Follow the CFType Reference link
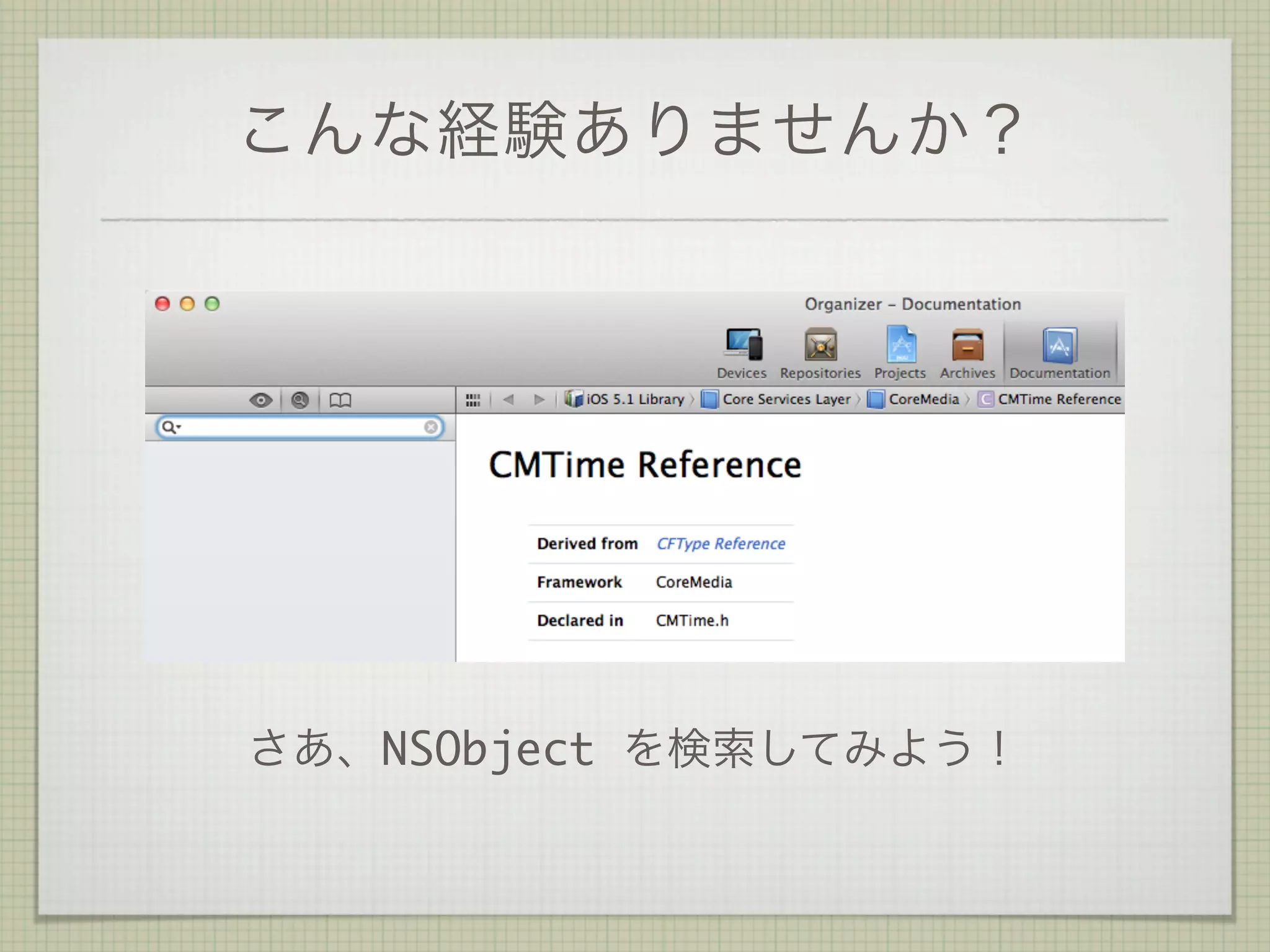 click(721, 544)
